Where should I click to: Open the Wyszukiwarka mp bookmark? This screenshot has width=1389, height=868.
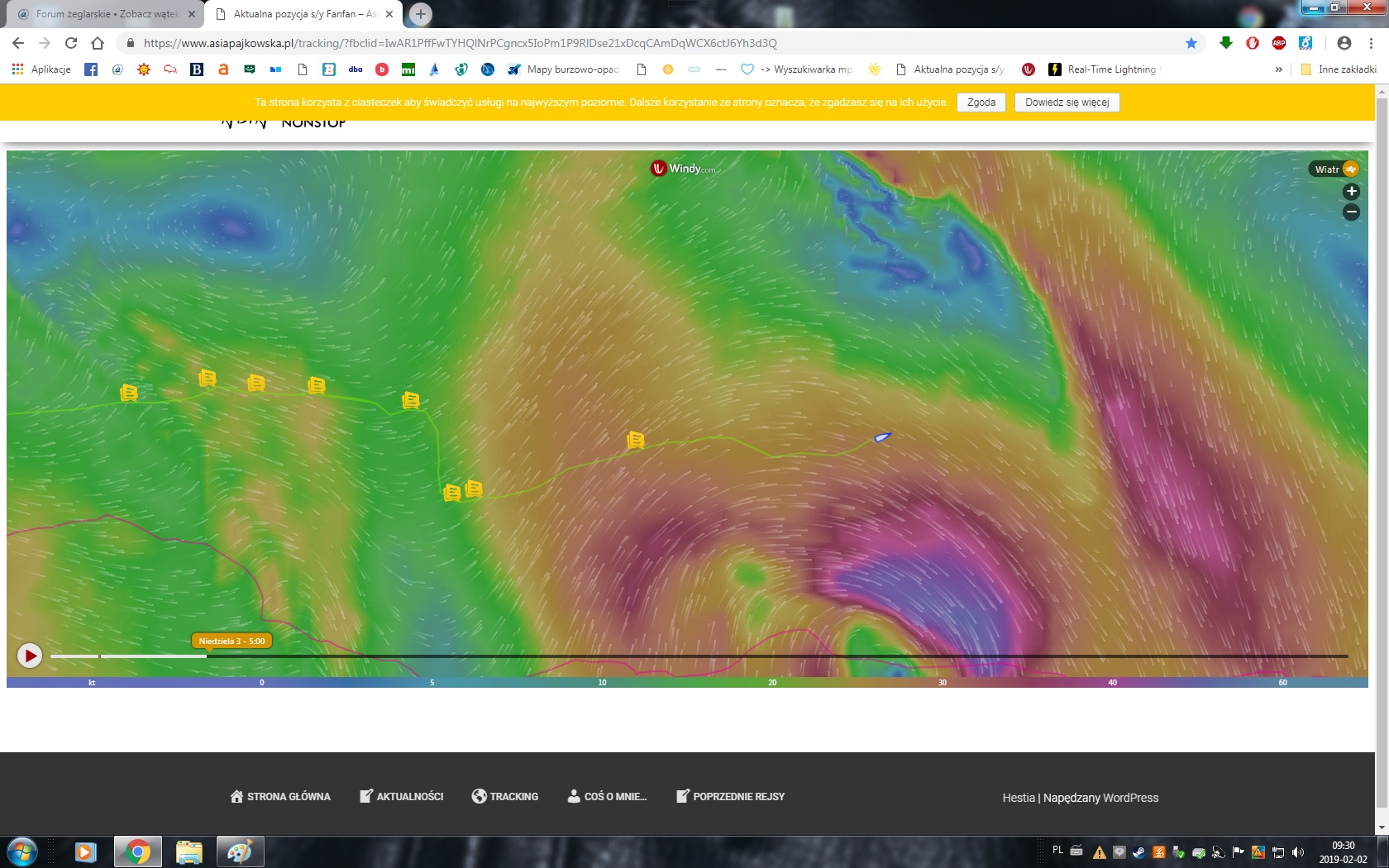tap(796, 69)
